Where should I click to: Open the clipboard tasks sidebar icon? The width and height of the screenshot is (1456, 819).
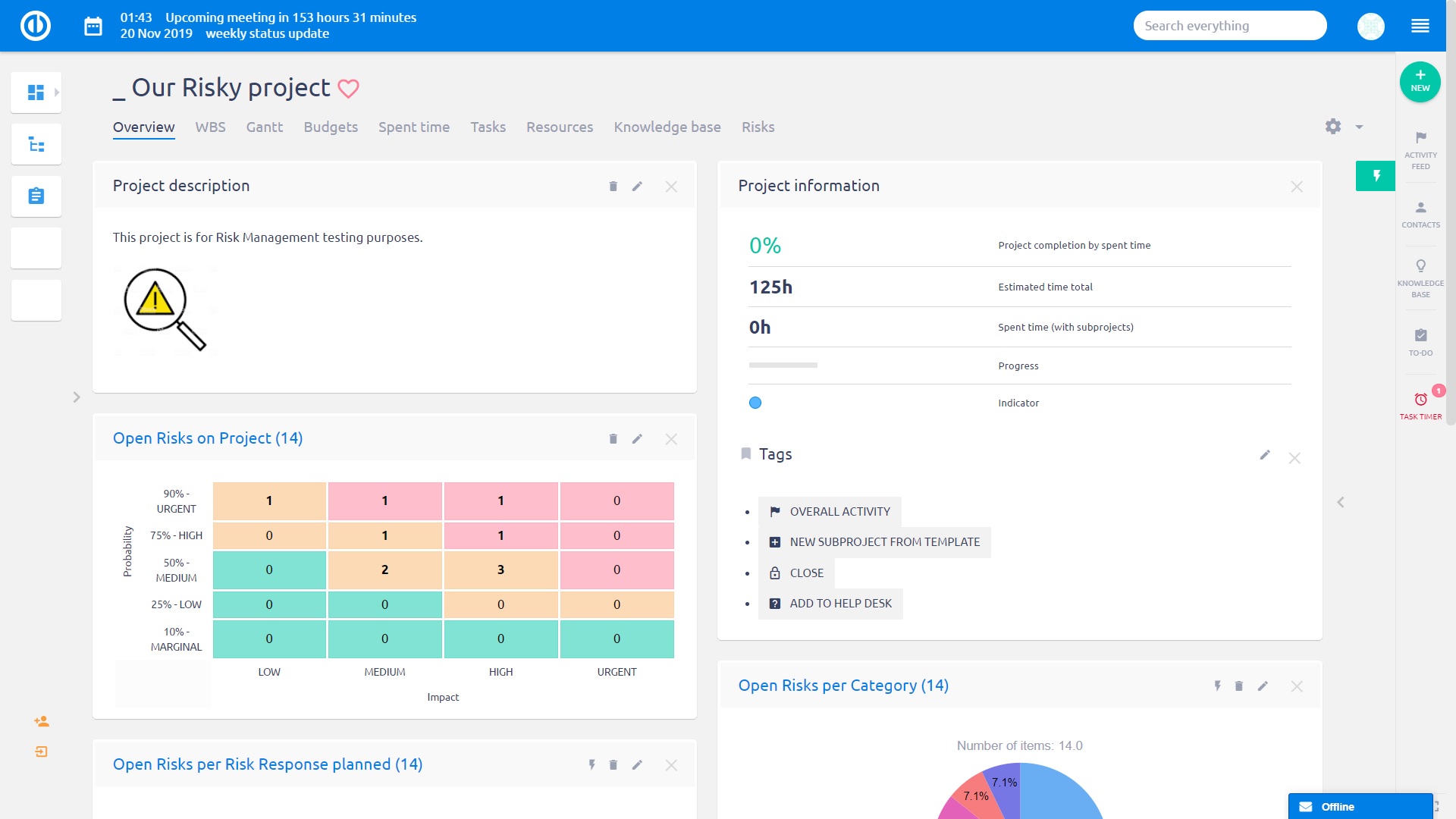(x=36, y=196)
